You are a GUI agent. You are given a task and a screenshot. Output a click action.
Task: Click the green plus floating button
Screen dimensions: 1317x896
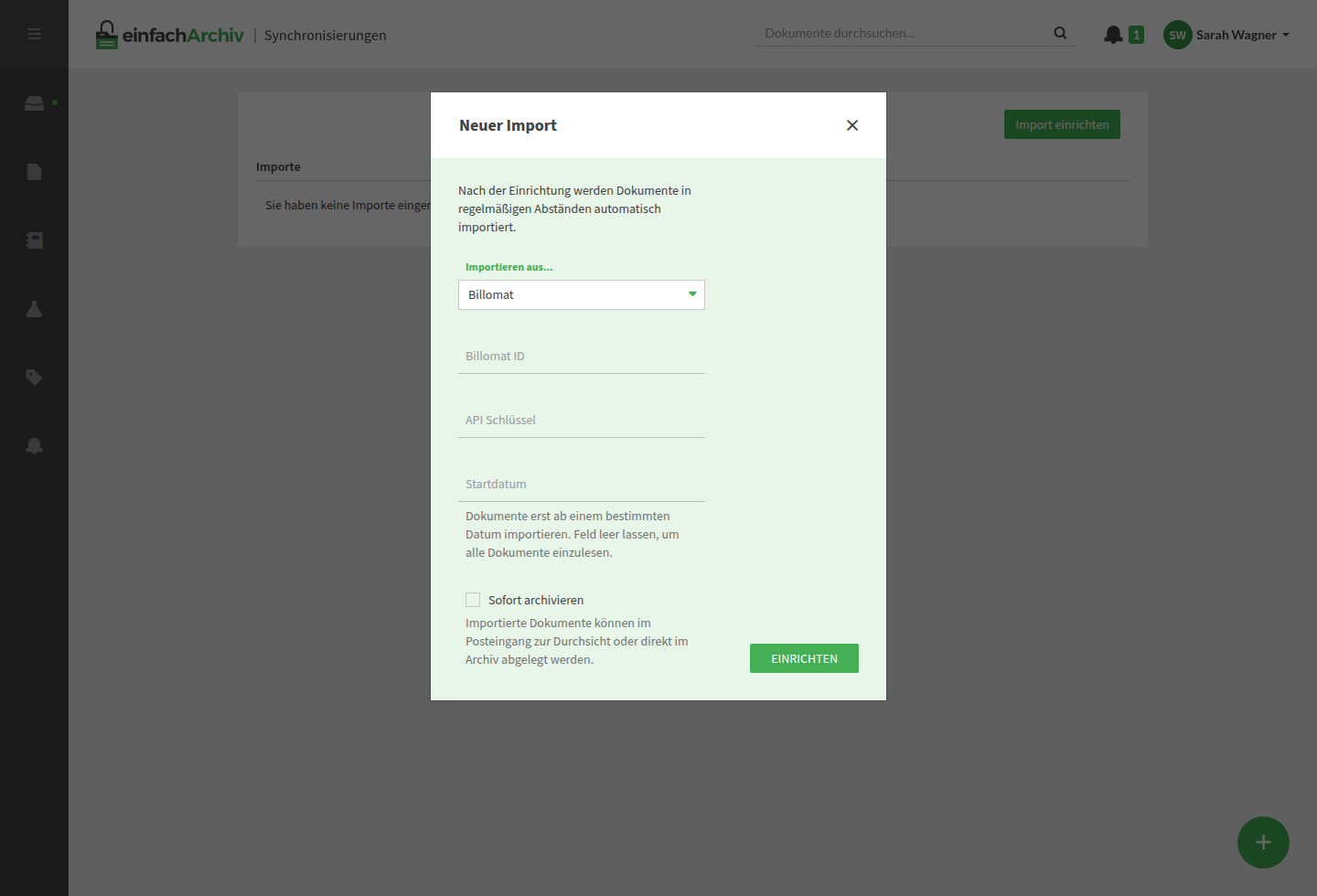click(x=1263, y=842)
